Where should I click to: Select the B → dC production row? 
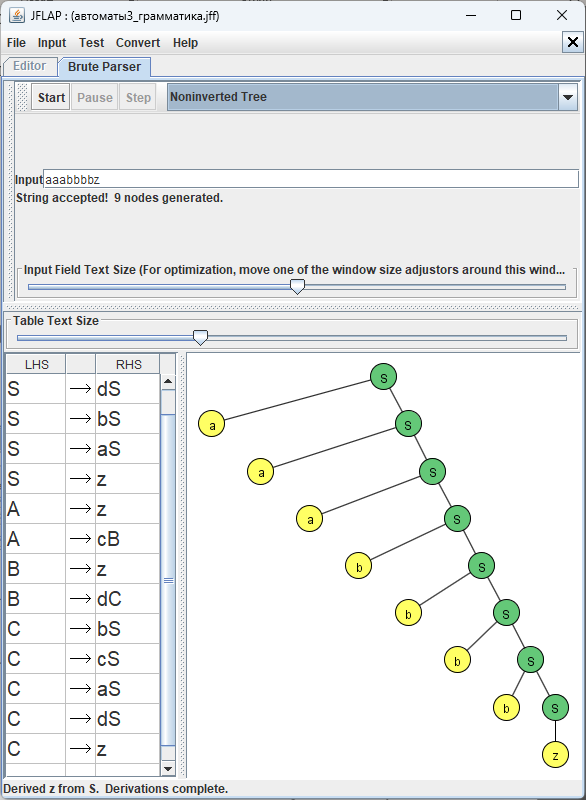(83, 599)
